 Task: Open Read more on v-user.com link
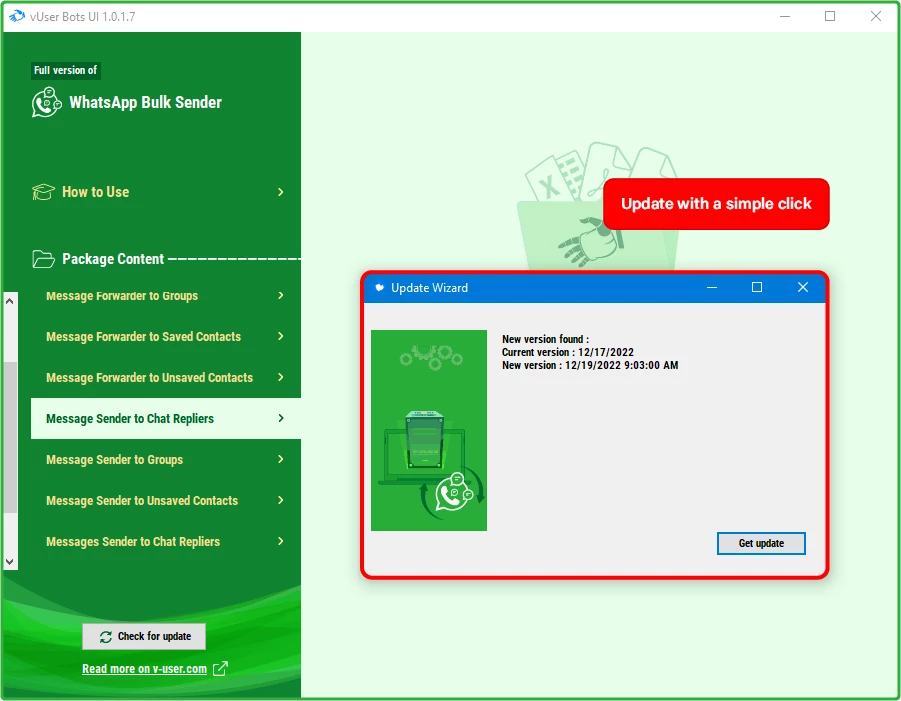point(144,669)
